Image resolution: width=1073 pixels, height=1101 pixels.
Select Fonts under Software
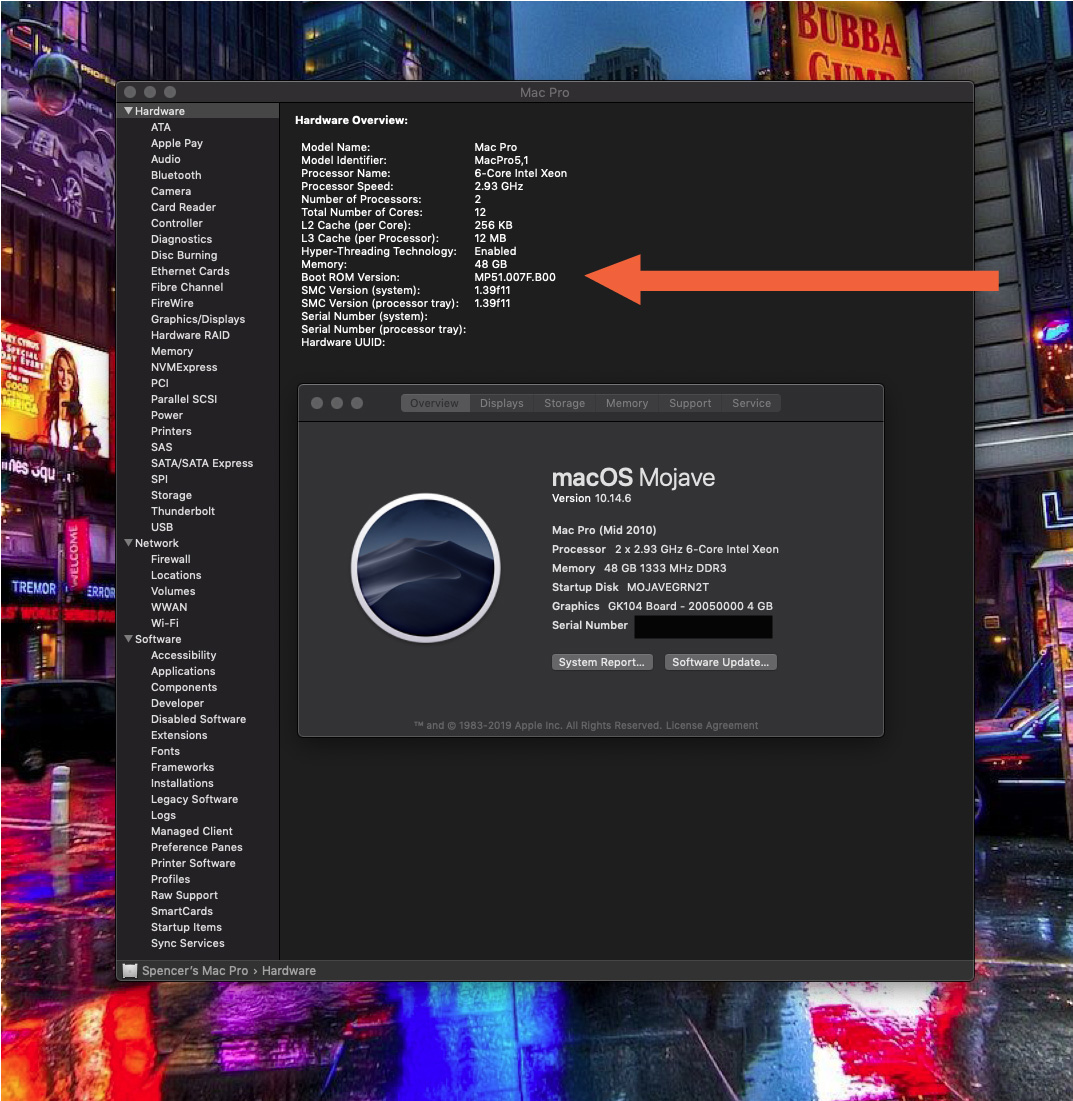pos(165,751)
